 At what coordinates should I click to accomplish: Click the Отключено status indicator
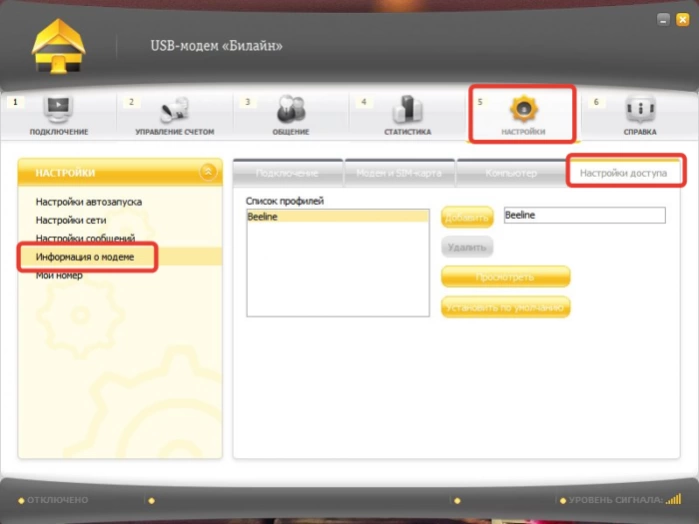[53, 500]
